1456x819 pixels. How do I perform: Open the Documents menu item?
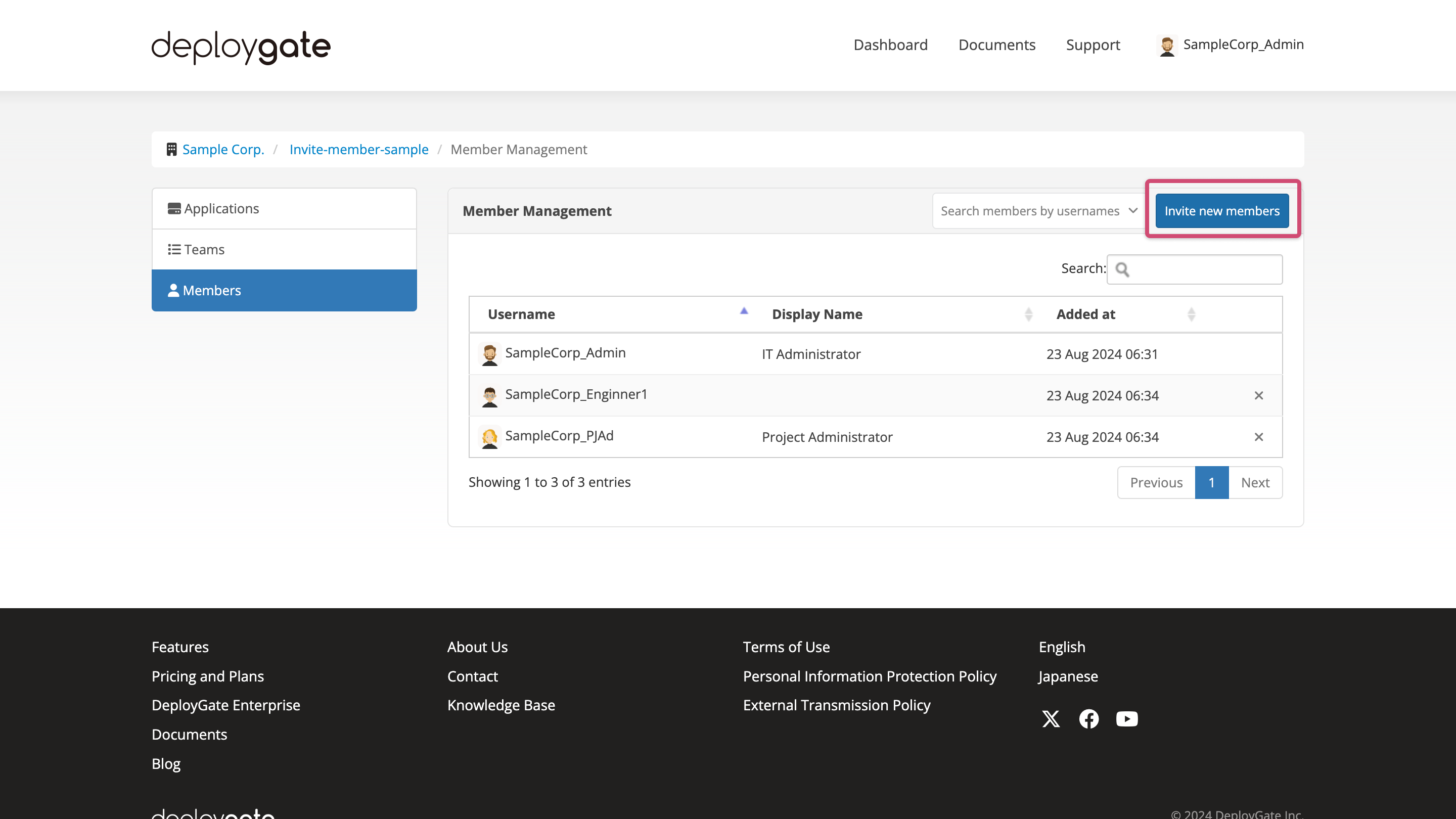(997, 45)
